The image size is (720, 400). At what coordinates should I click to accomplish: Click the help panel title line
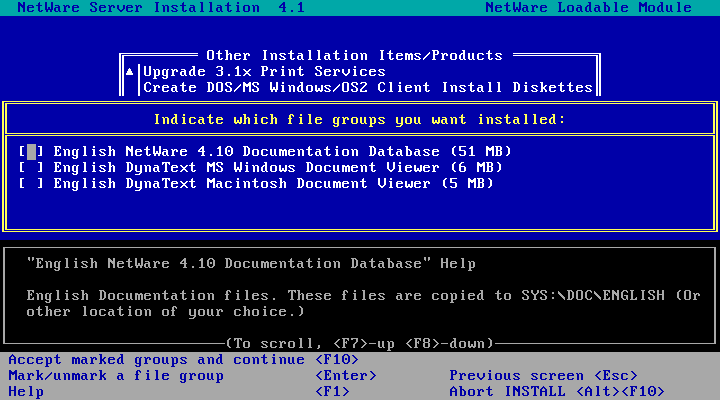(x=251, y=264)
